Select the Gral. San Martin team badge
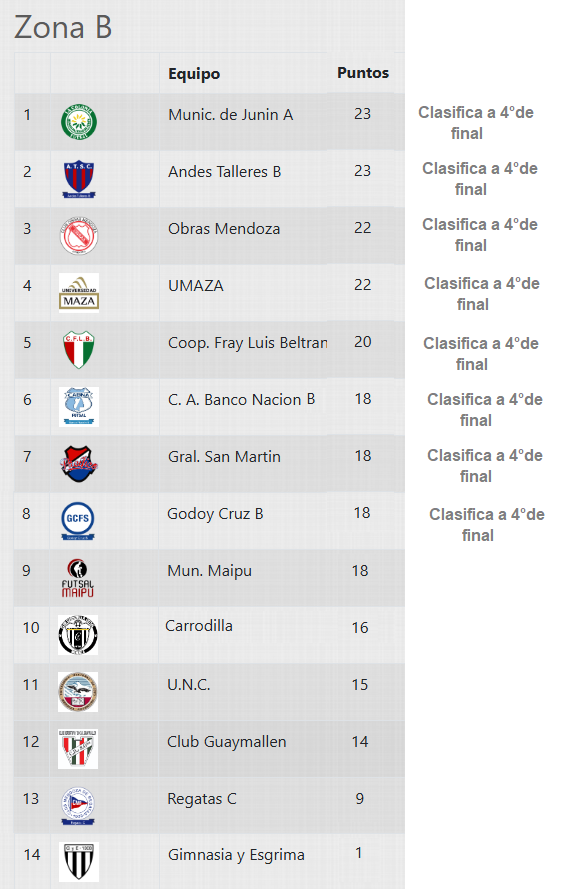The width and height of the screenshot is (578, 889). click(x=79, y=463)
